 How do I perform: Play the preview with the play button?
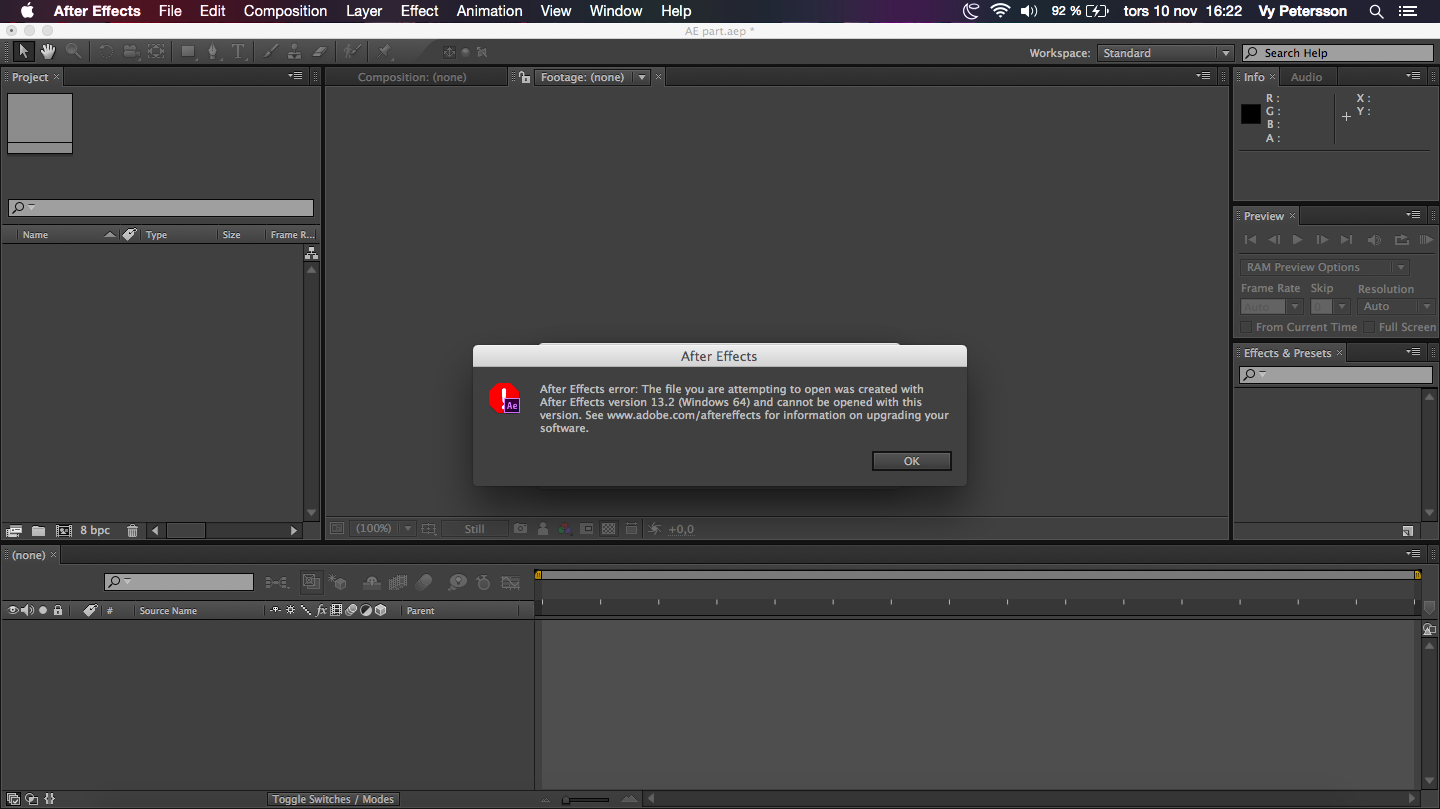(x=1297, y=240)
